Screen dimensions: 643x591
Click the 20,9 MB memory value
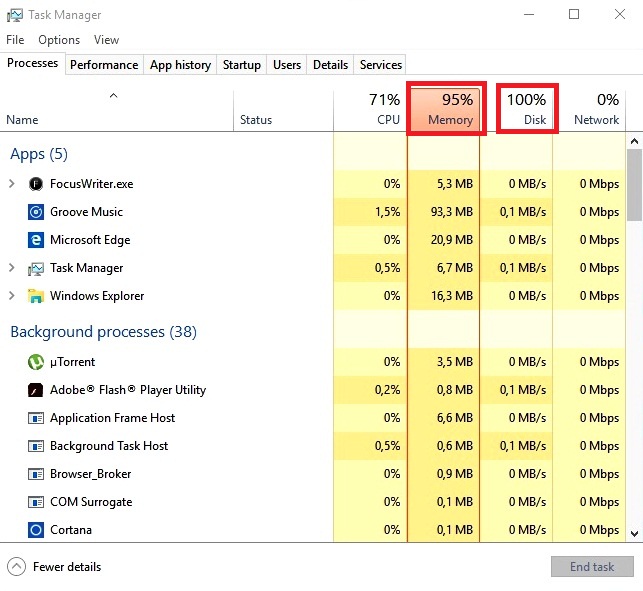[x=451, y=240]
